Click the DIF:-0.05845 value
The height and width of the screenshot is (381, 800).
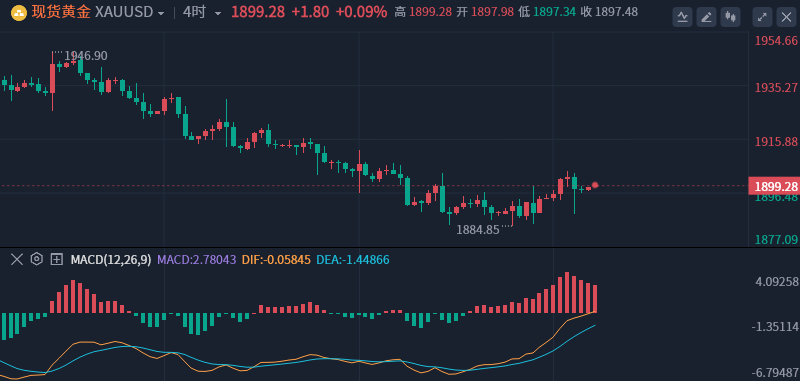(x=276, y=260)
